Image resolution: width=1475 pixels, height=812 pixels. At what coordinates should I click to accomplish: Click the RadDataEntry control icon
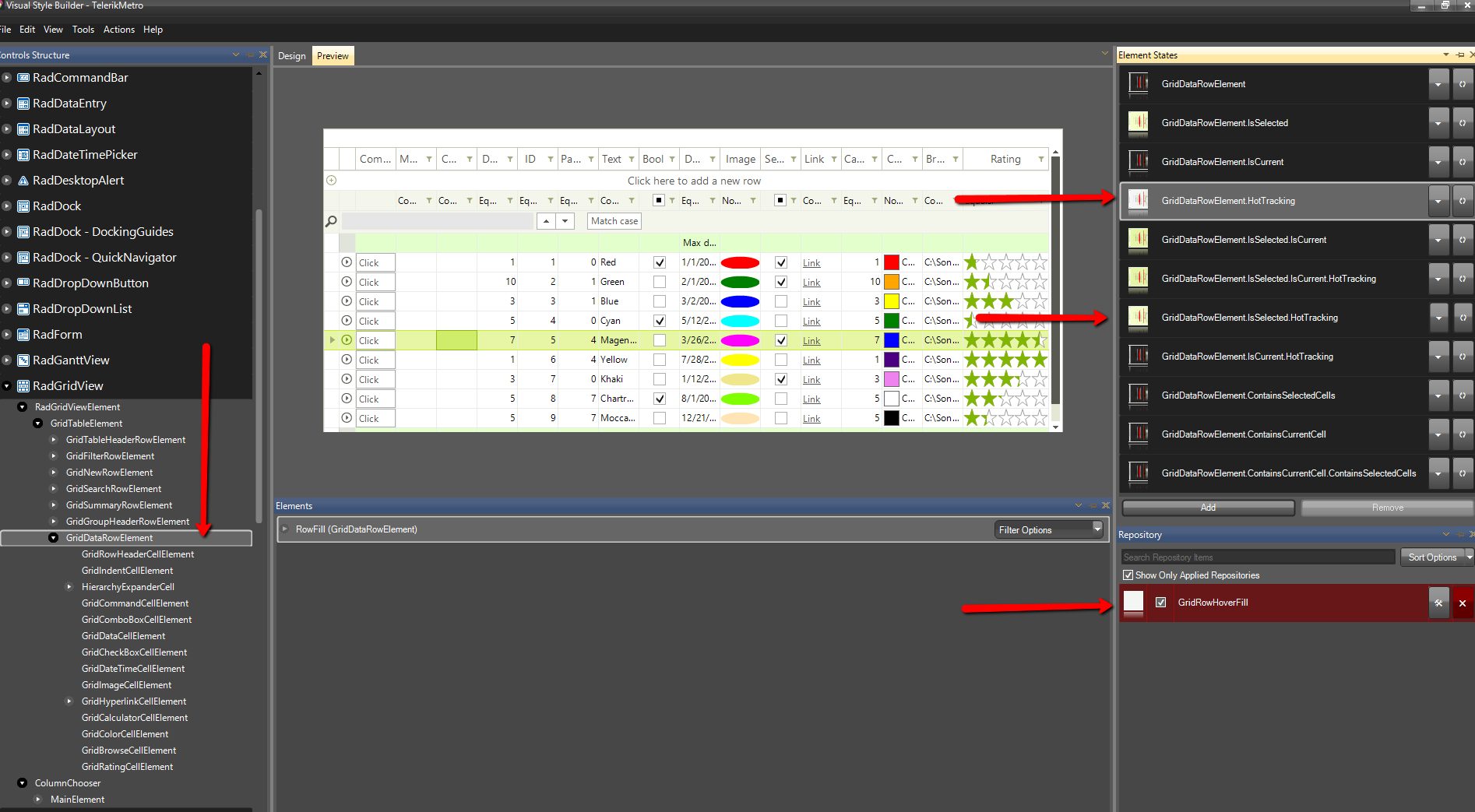click(23, 104)
